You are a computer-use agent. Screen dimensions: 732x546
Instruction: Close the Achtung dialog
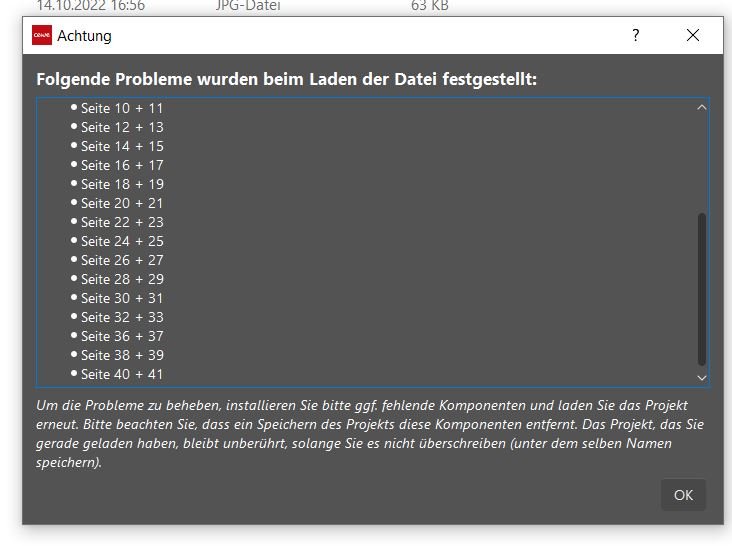(x=693, y=35)
